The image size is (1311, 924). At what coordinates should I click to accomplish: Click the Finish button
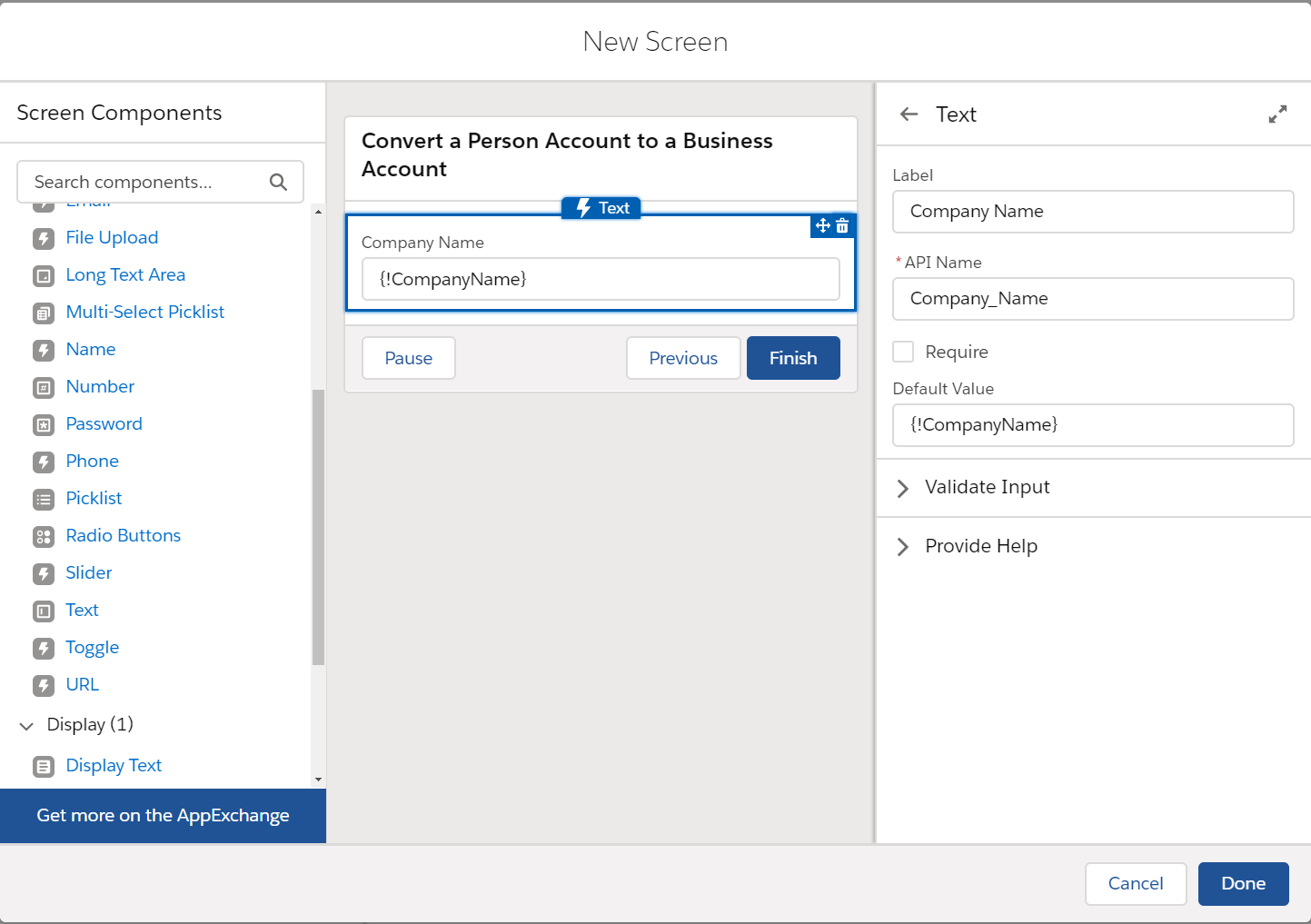792,358
